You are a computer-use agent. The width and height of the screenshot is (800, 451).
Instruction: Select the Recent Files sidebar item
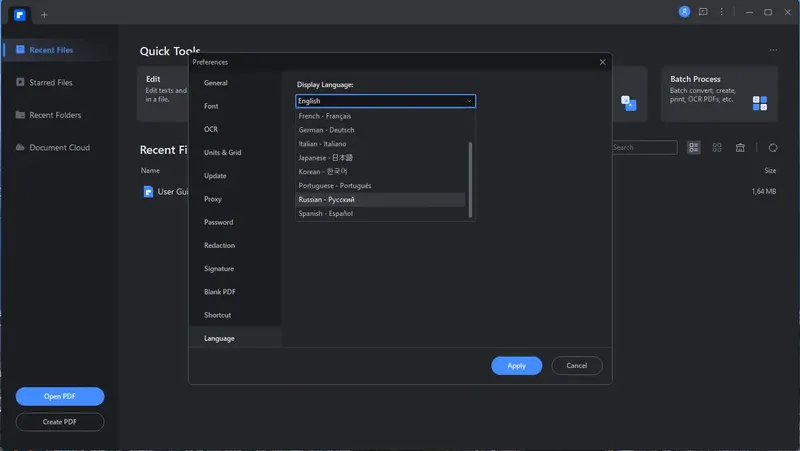(x=57, y=50)
